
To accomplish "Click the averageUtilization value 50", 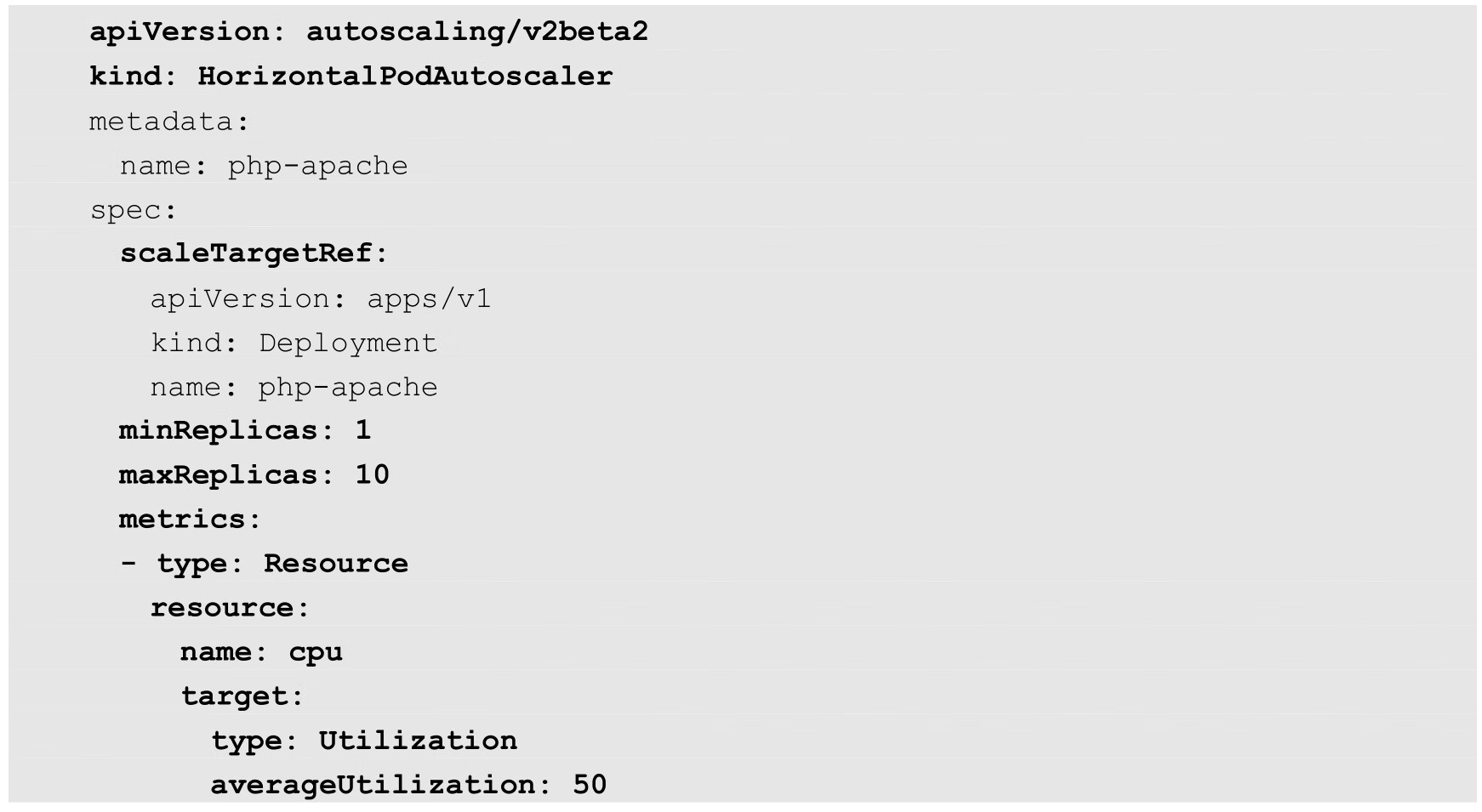I will pyautogui.click(x=590, y=784).
